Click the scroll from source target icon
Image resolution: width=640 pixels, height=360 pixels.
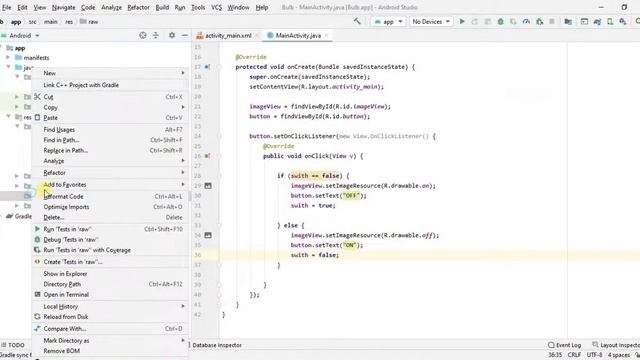coord(142,36)
